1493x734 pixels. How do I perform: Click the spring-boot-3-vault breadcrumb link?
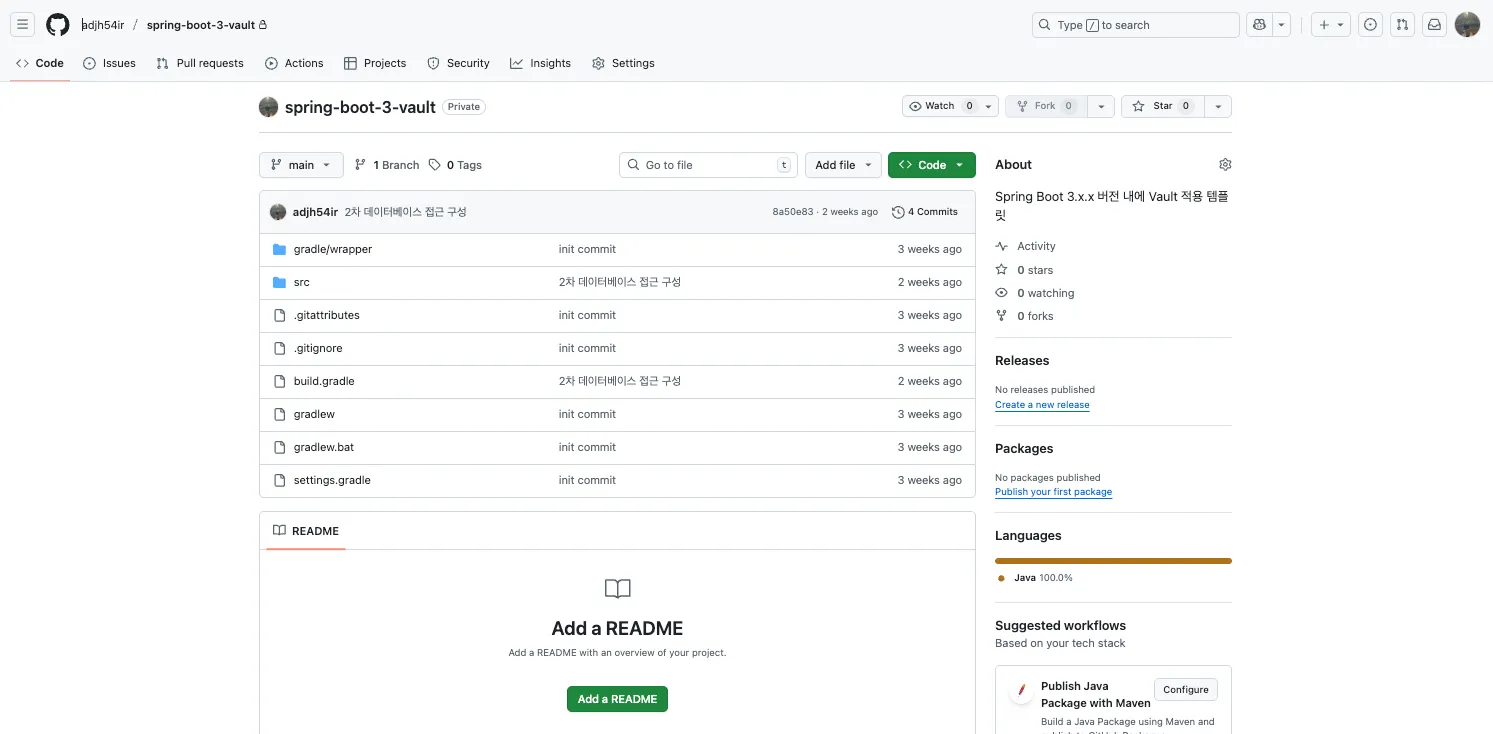(201, 25)
